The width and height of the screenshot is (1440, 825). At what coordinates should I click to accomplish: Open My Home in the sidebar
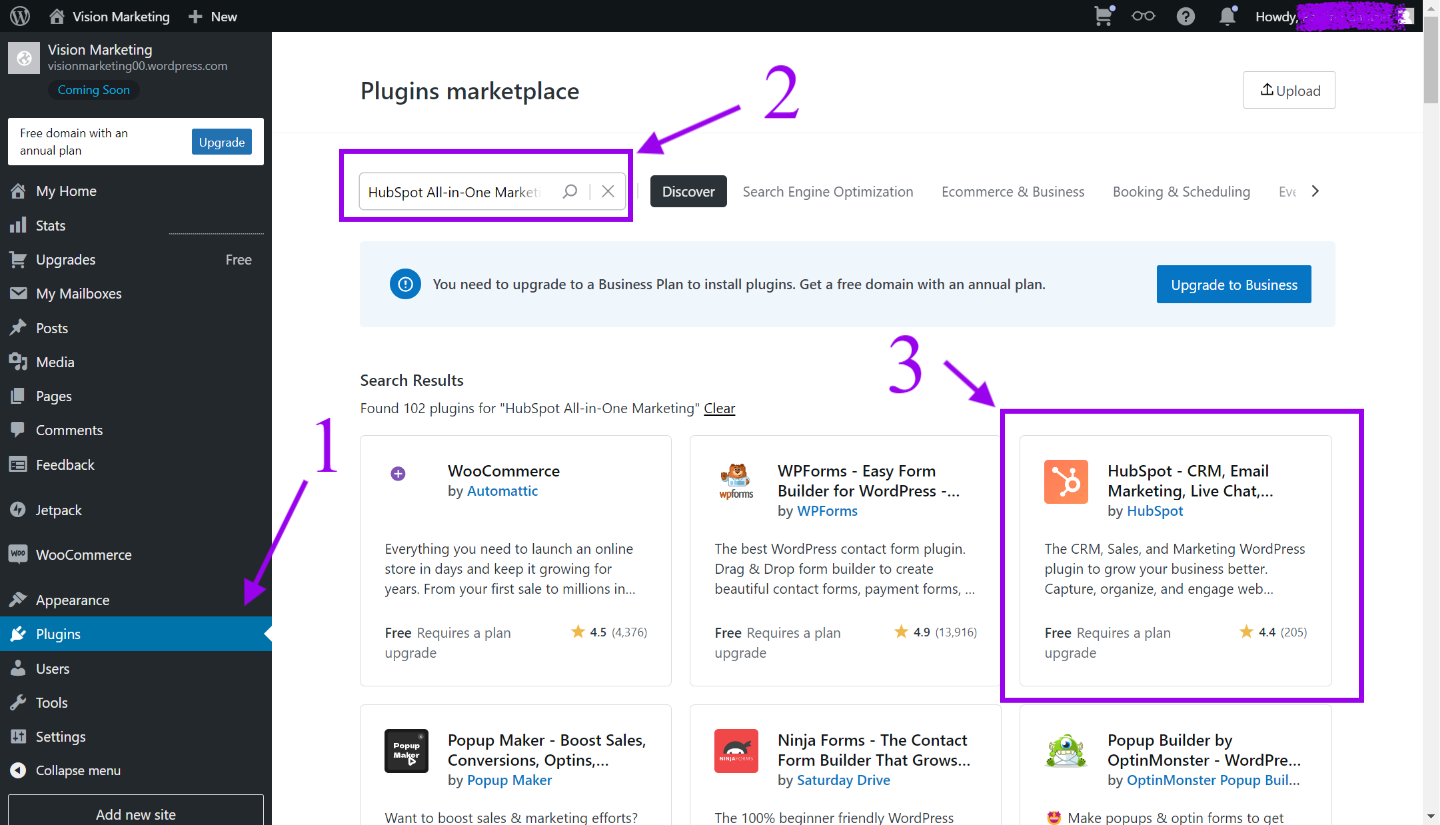(136, 191)
